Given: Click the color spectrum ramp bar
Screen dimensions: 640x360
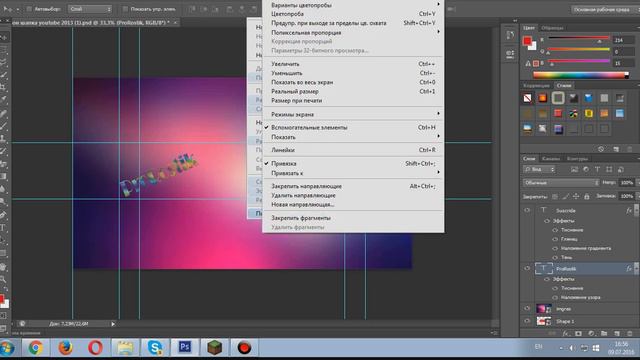Looking at the screenshot, I should click(581, 75).
